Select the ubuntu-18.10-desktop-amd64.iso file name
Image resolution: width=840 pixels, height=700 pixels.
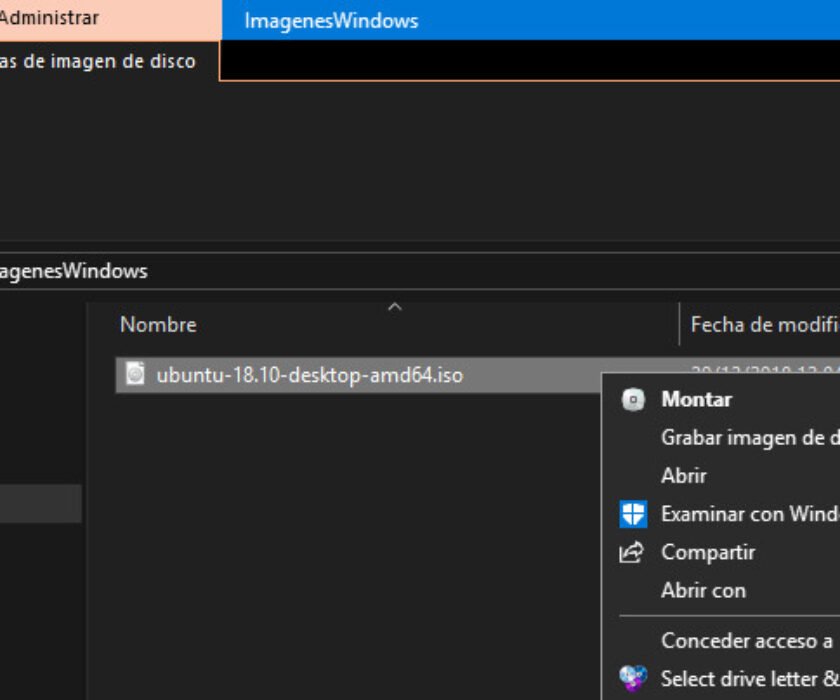310,375
